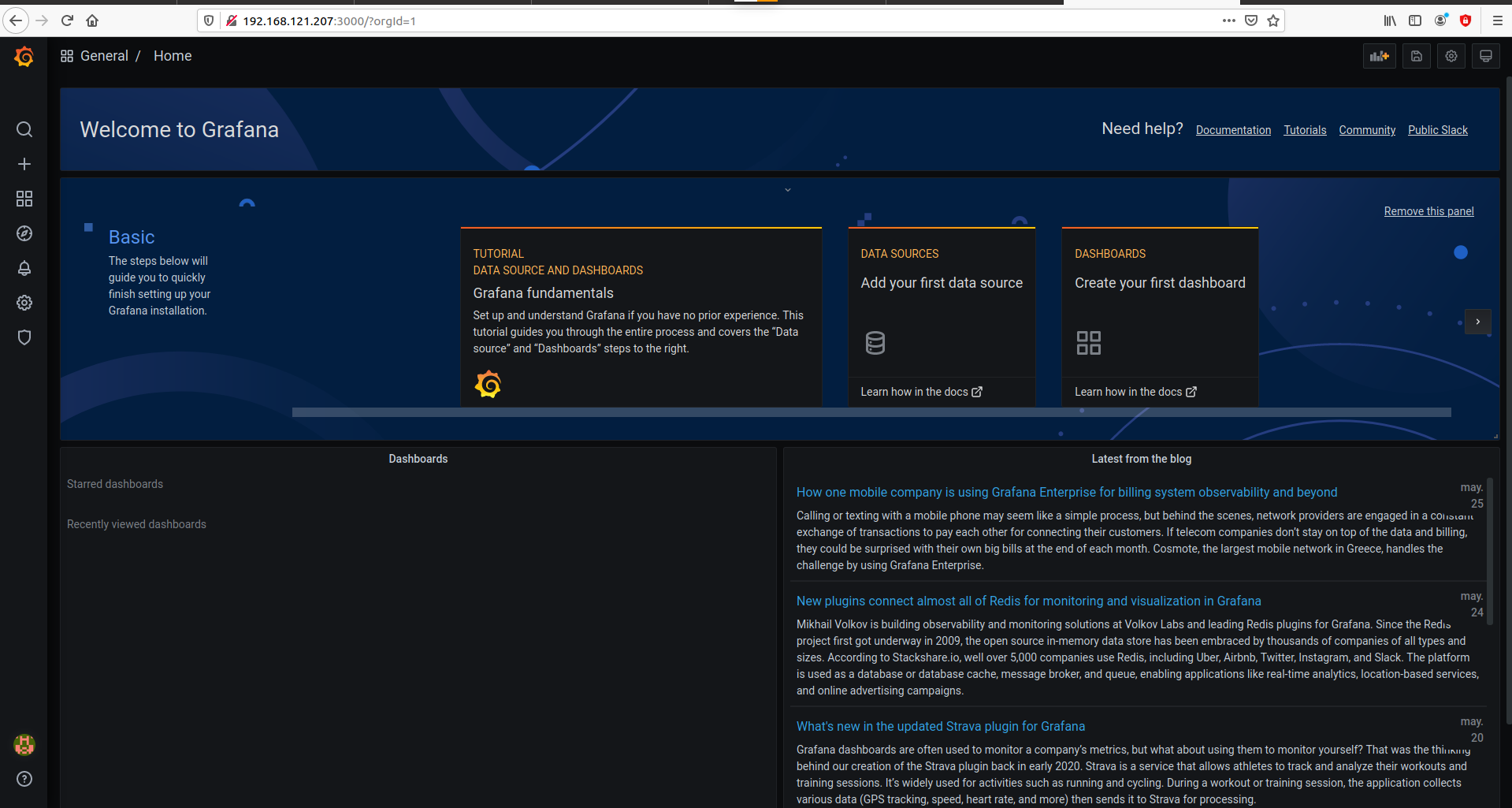This screenshot has height=808, width=1512.
Task: Click the Grafana logo in the sidebar
Action: [x=24, y=56]
